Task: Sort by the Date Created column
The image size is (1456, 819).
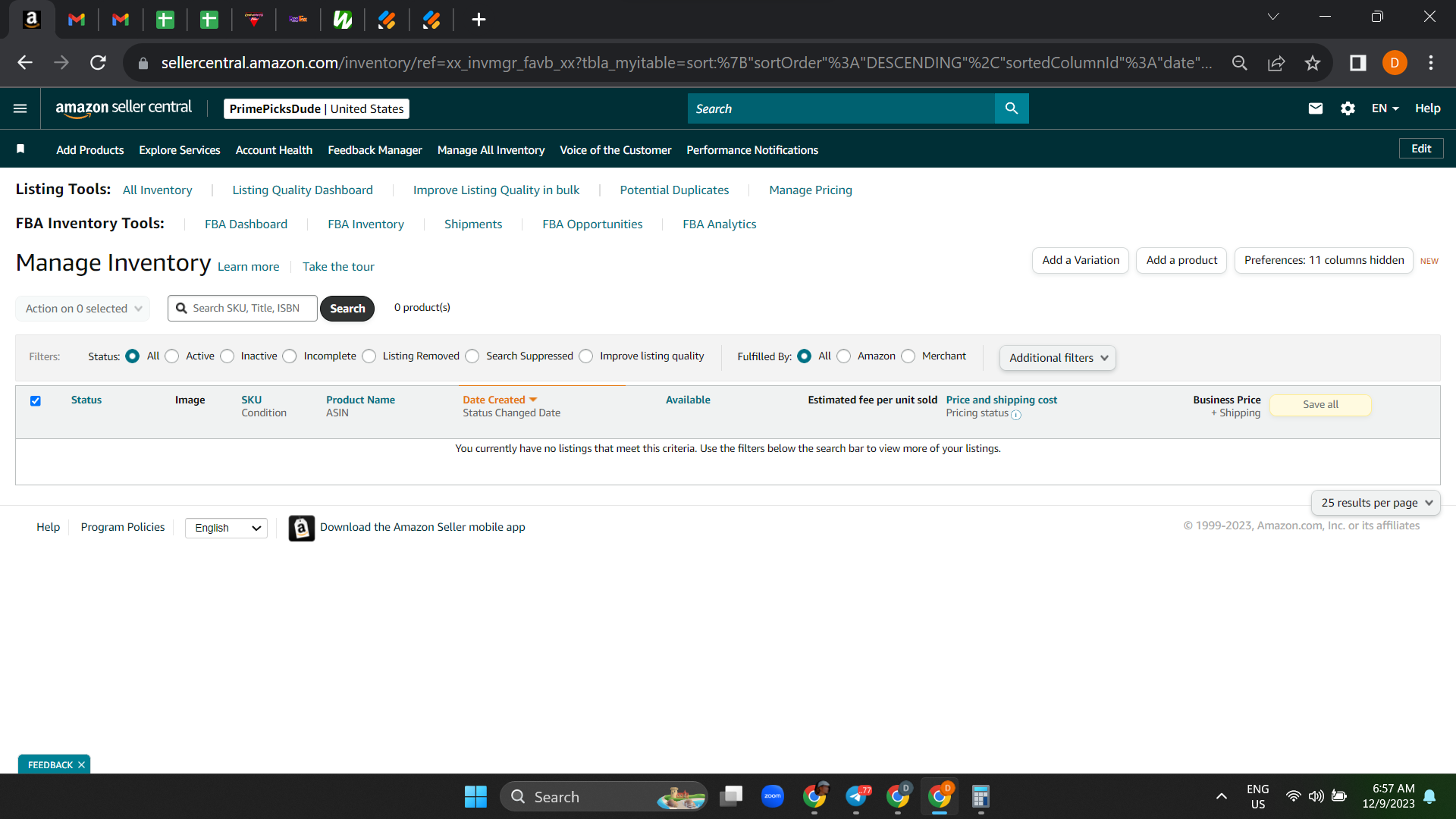Action: (x=500, y=400)
